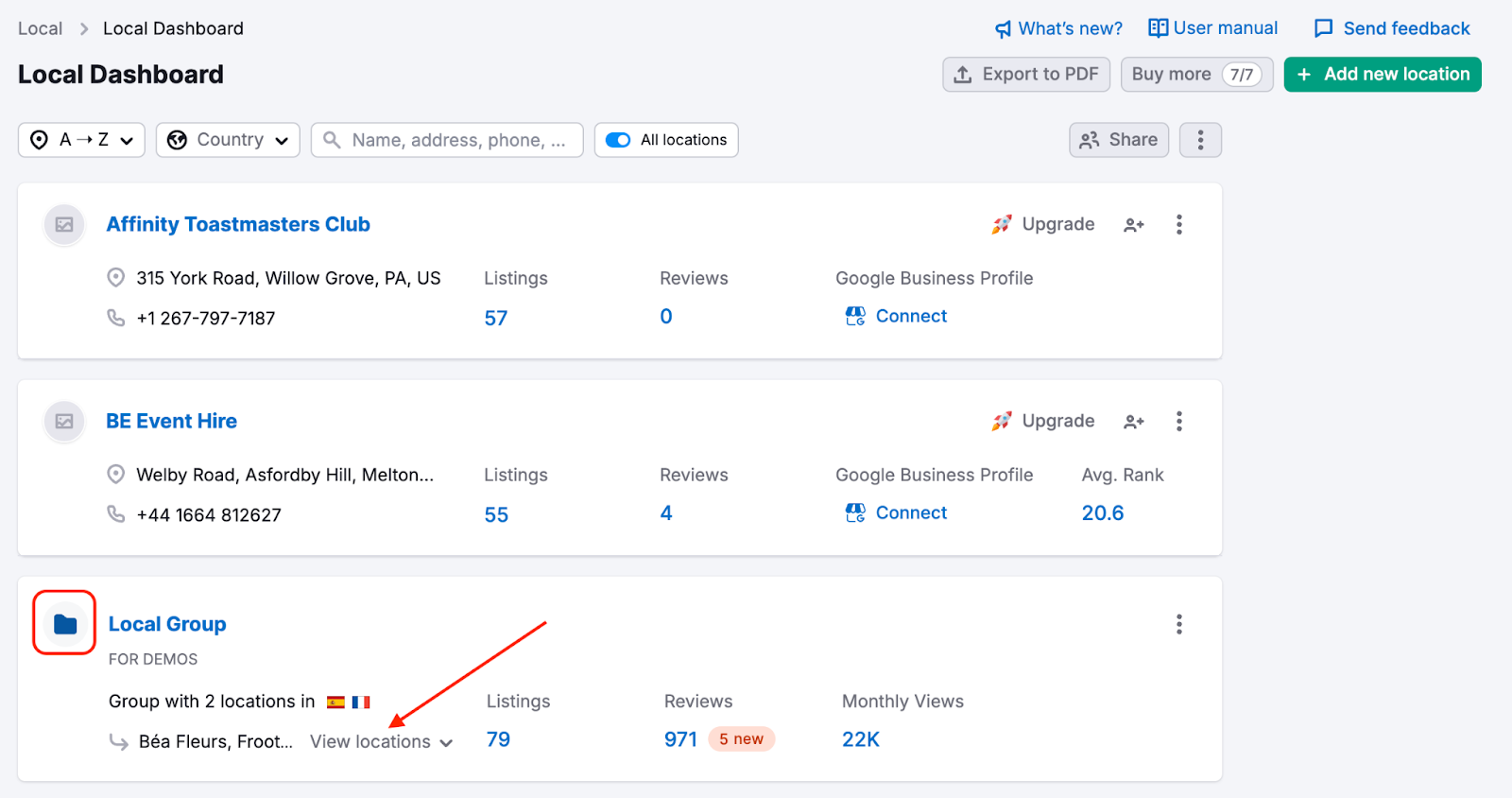Click the Share button
The width and height of the screenshot is (1512, 798).
click(x=1119, y=140)
